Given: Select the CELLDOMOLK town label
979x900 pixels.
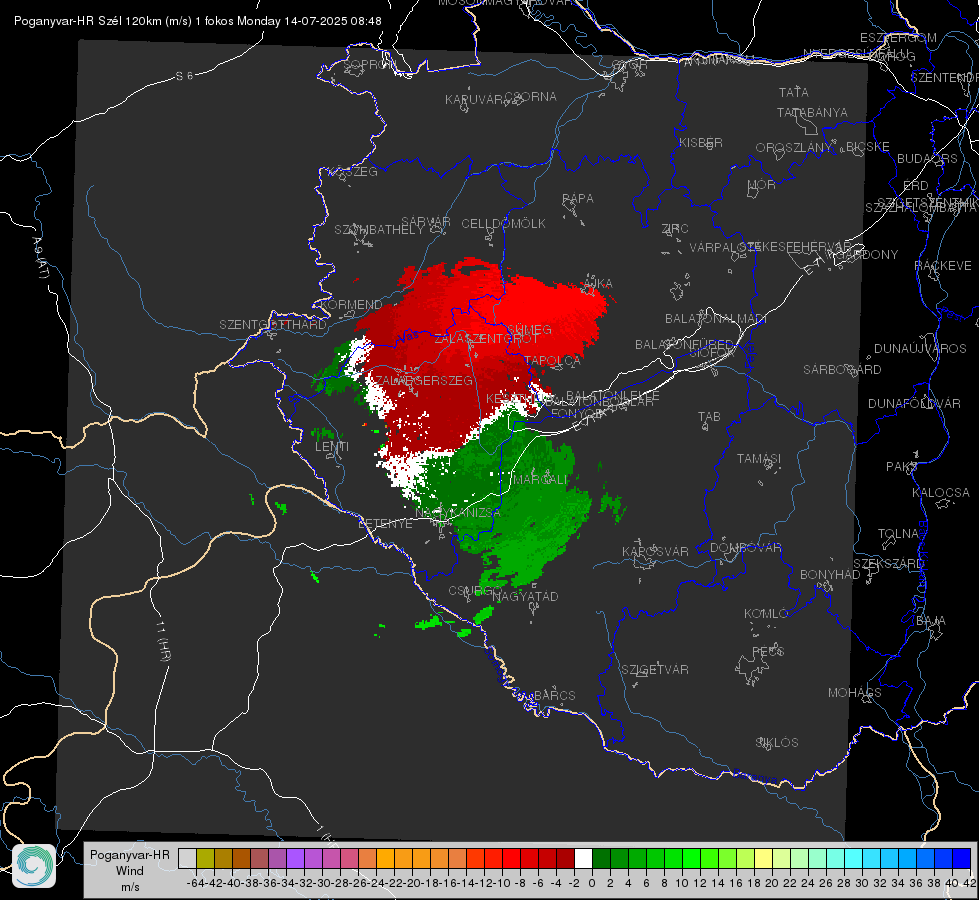Looking at the screenshot, I should click(504, 224).
